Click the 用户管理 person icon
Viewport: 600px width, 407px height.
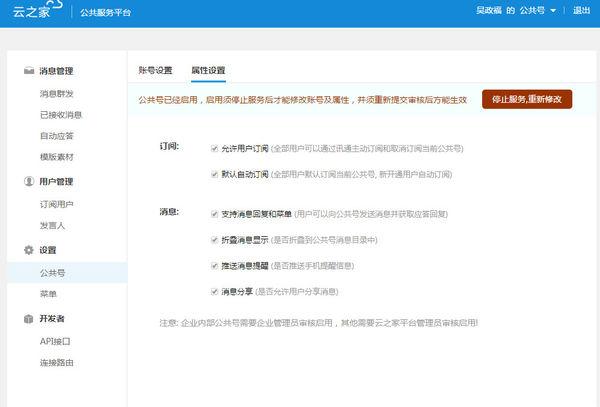(29, 181)
